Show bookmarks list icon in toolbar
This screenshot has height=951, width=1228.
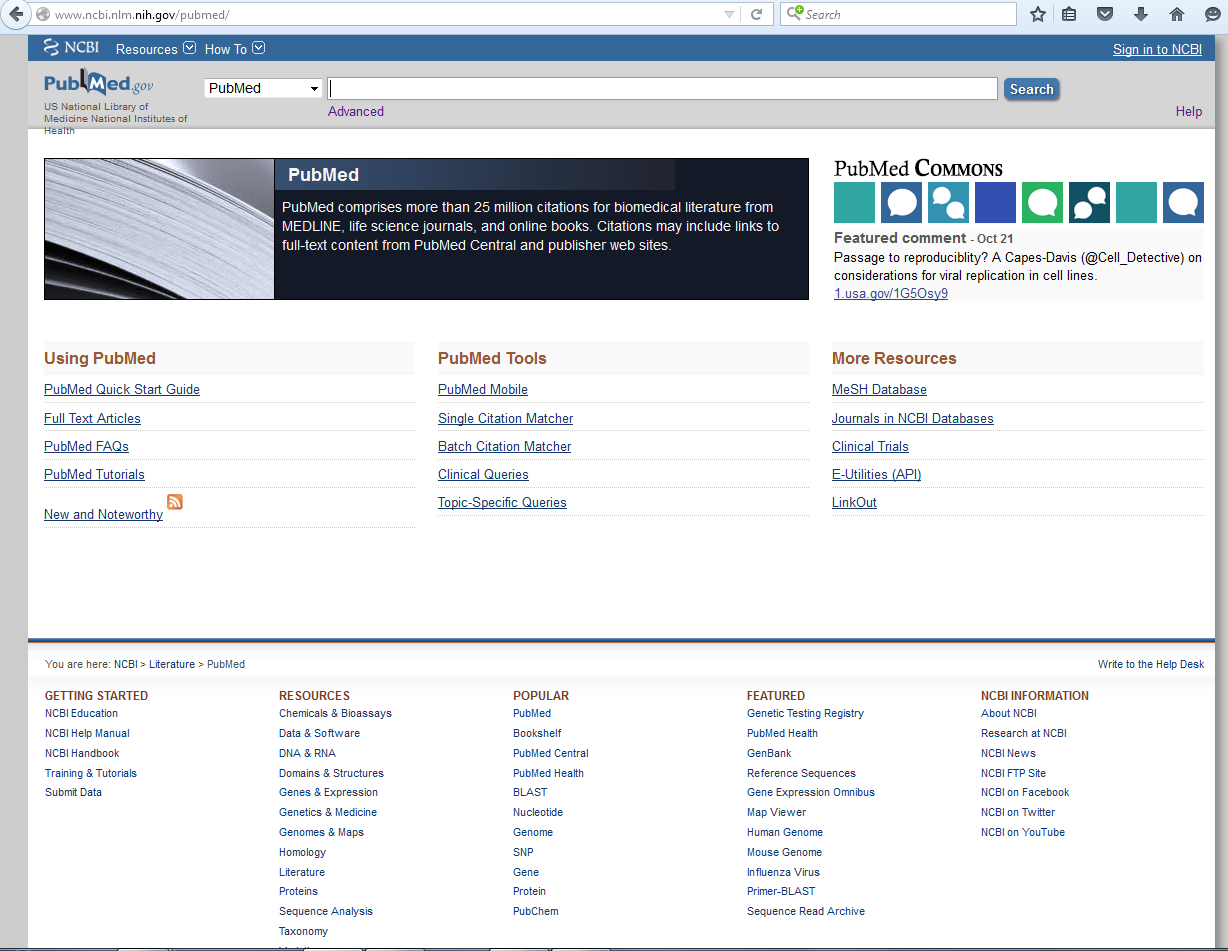(x=1069, y=14)
